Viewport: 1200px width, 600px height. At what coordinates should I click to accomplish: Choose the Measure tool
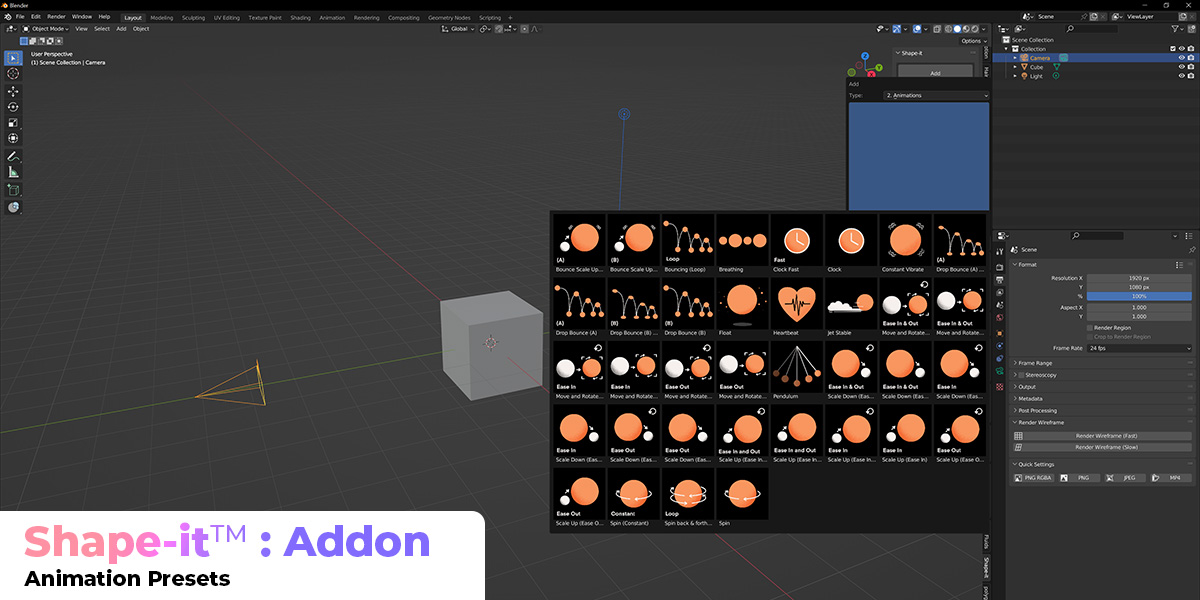[x=13, y=172]
